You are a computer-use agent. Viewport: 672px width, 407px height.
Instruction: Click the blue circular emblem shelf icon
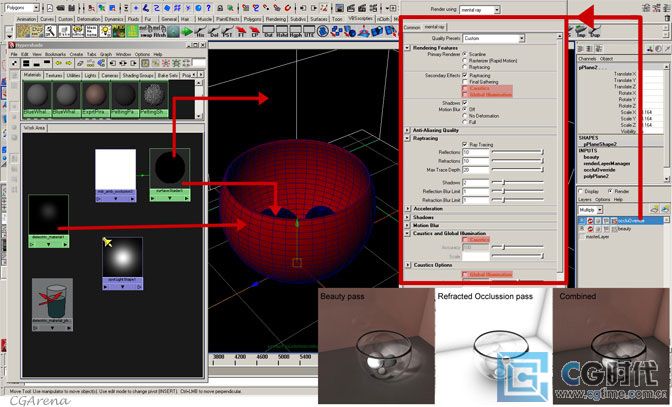coord(323,31)
